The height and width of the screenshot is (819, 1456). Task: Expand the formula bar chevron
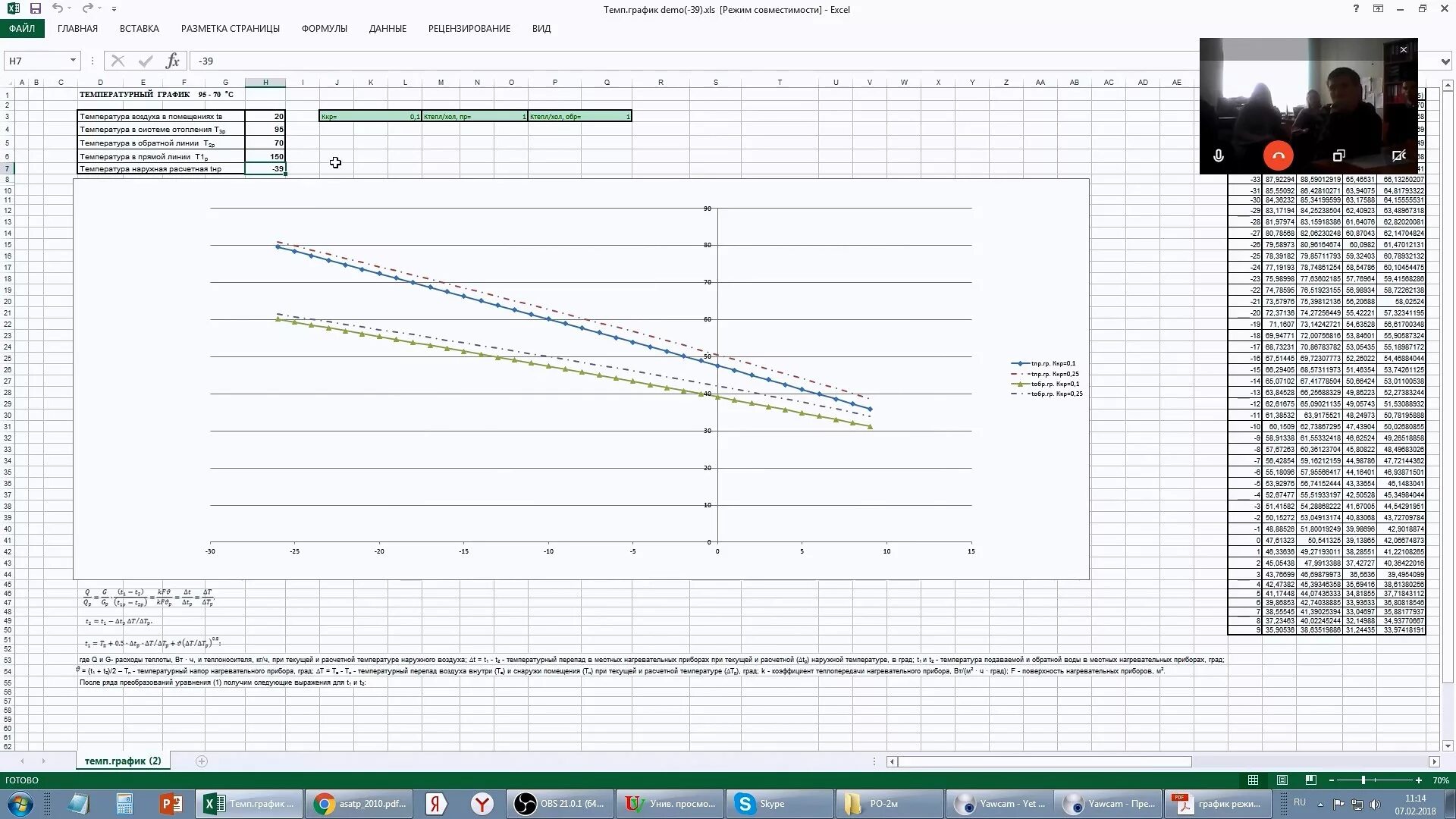[x=1445, y=61]
